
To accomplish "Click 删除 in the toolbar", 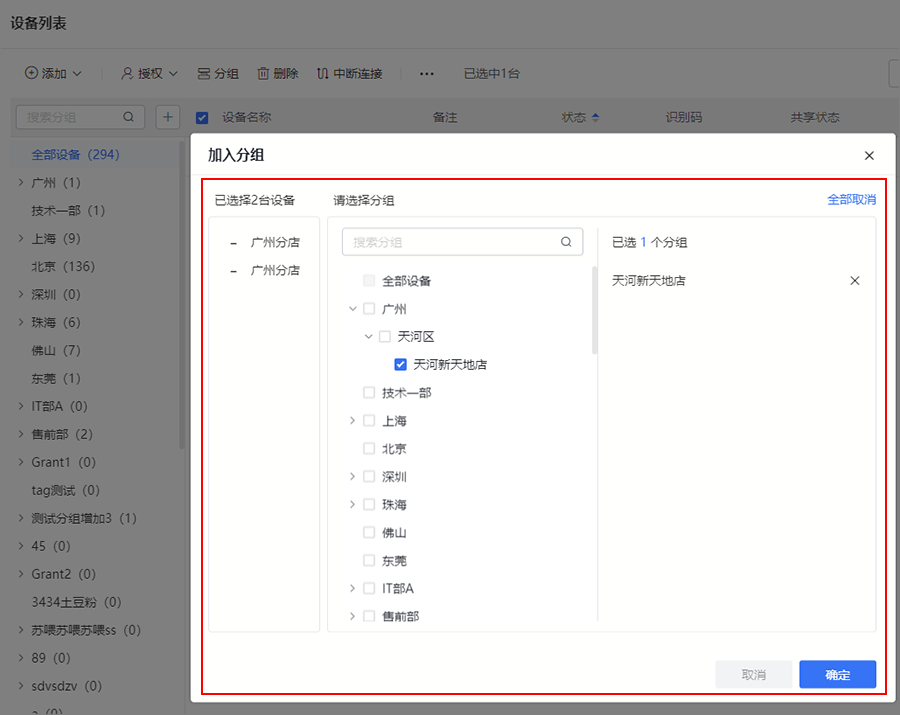I will point(278,73).
